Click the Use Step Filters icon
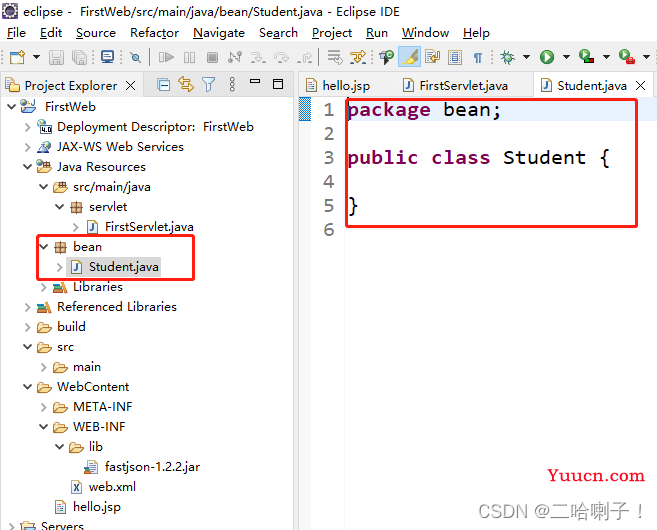657x530 pixels. tap(358, 57)
